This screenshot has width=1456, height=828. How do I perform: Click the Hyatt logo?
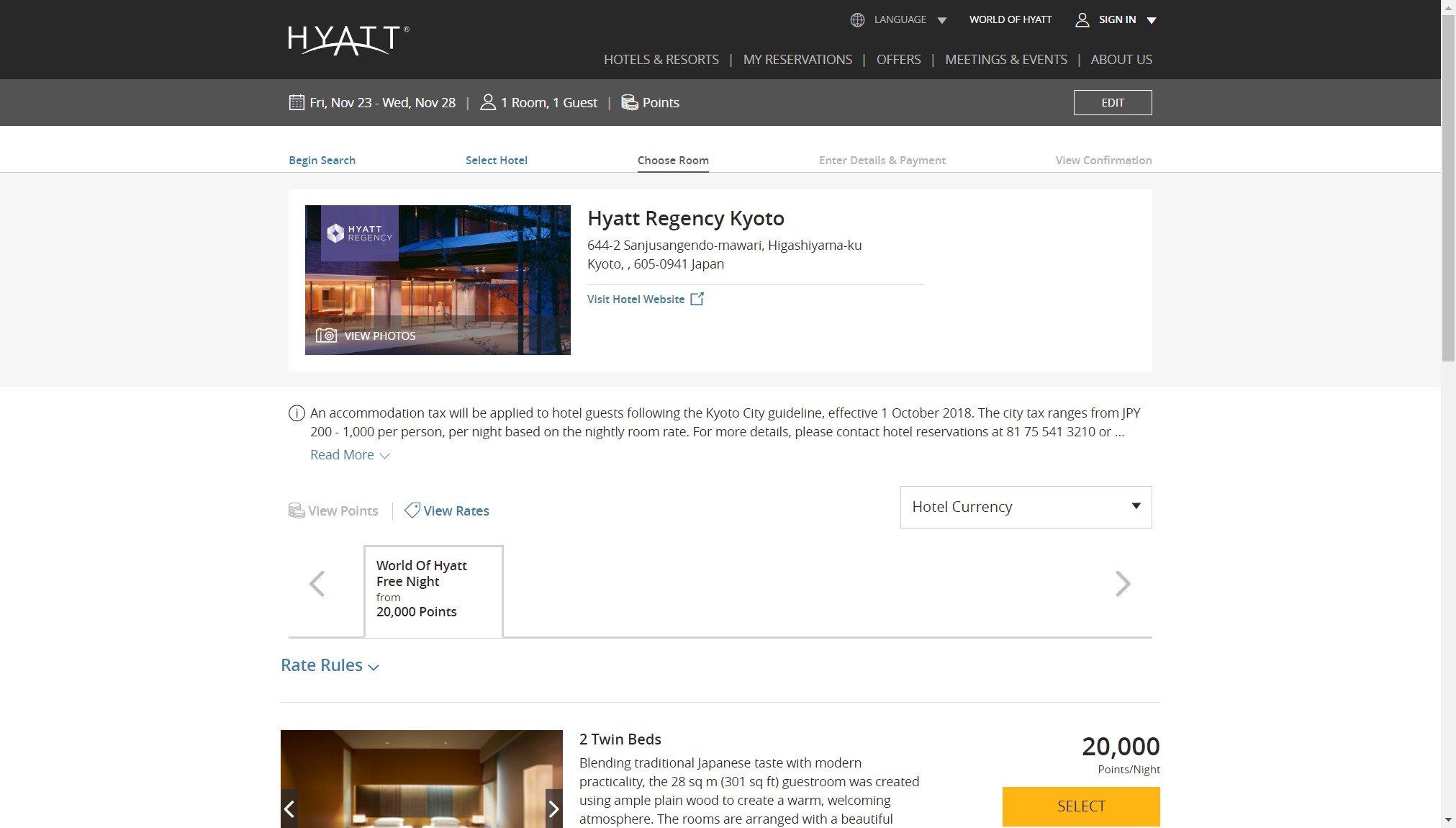coord(348,40)
